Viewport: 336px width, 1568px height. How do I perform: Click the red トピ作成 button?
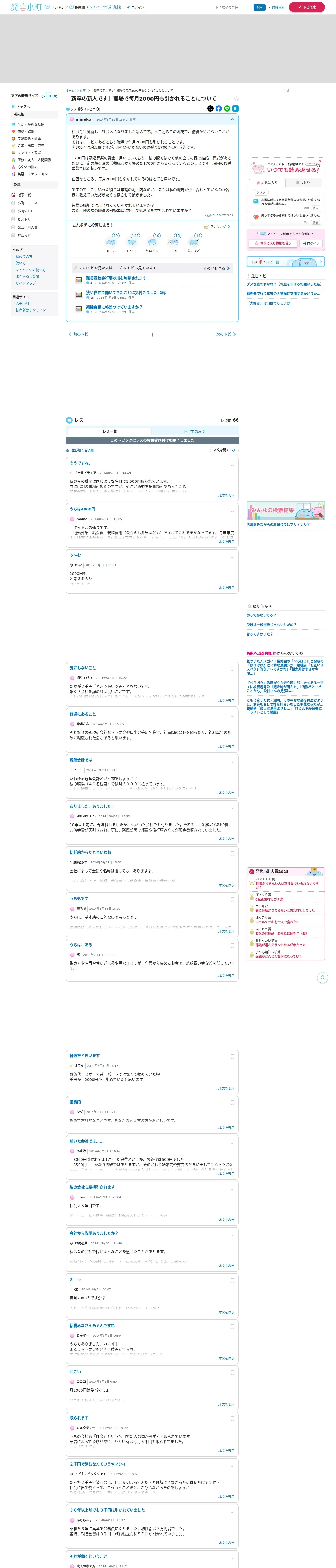coord(307,7)
